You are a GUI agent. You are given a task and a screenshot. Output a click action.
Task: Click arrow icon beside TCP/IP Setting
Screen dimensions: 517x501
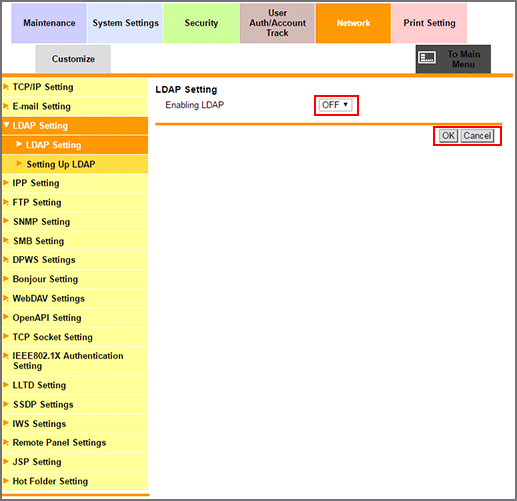[6, 87]
